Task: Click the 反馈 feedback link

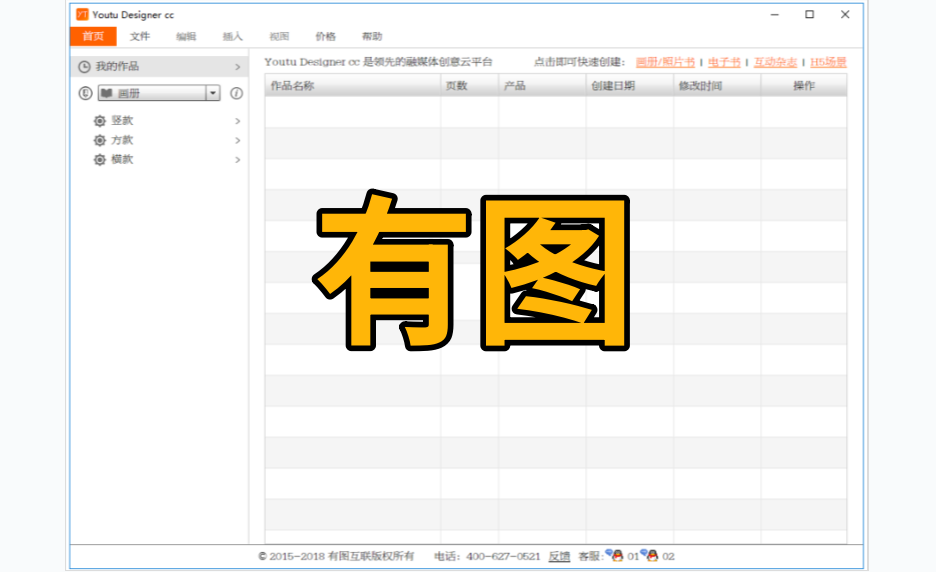Action: point(559,556)
